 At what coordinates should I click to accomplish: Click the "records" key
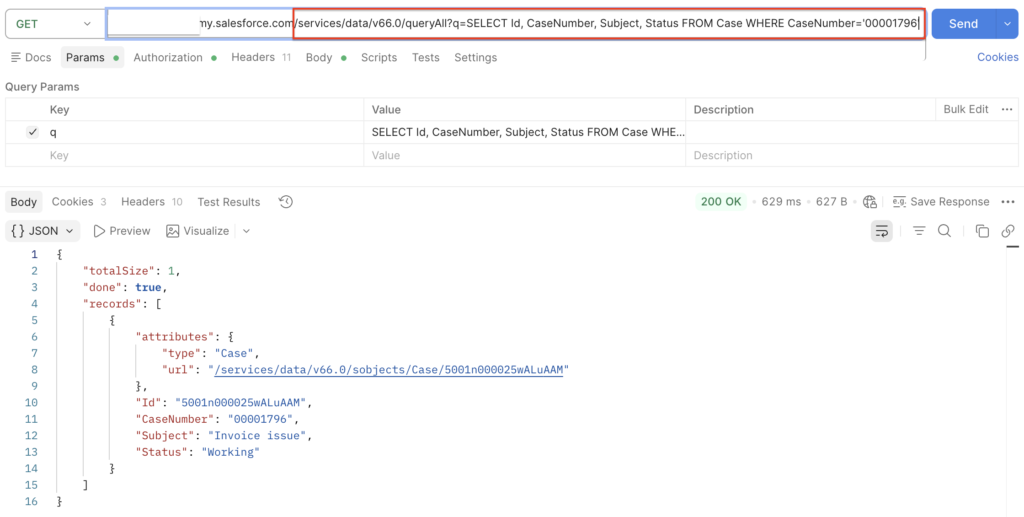112,304
